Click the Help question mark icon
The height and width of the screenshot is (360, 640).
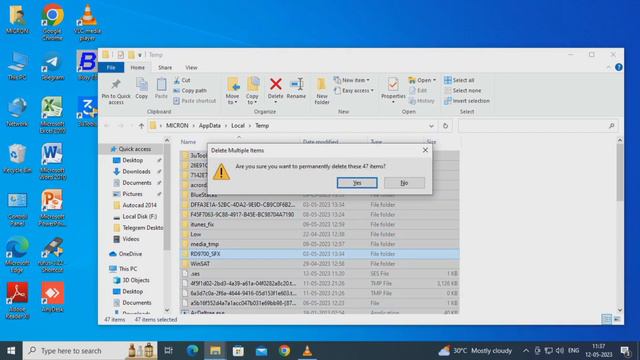click(x=619, y=67)
